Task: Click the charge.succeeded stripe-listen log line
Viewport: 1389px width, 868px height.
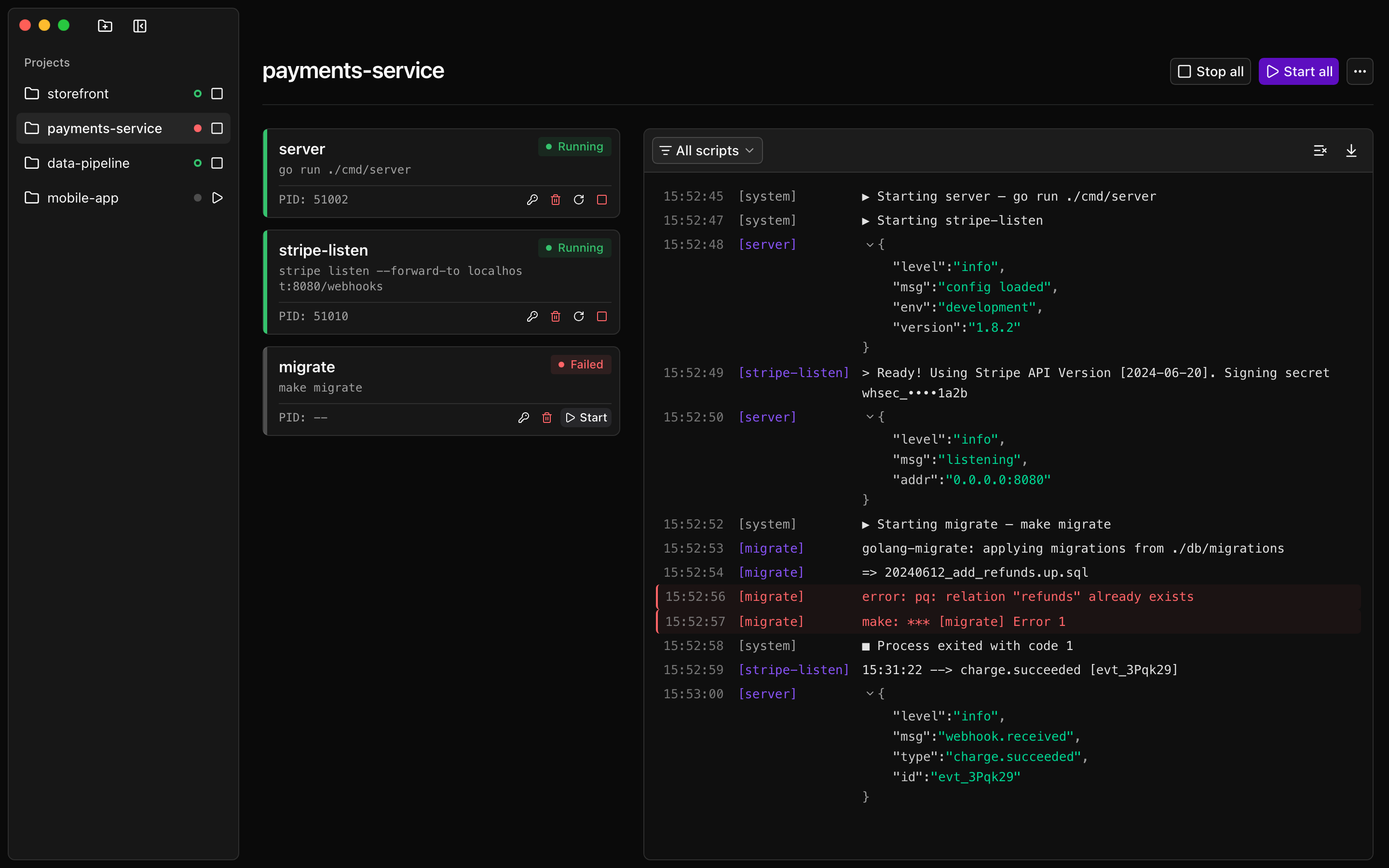Action: point(1008,670)
